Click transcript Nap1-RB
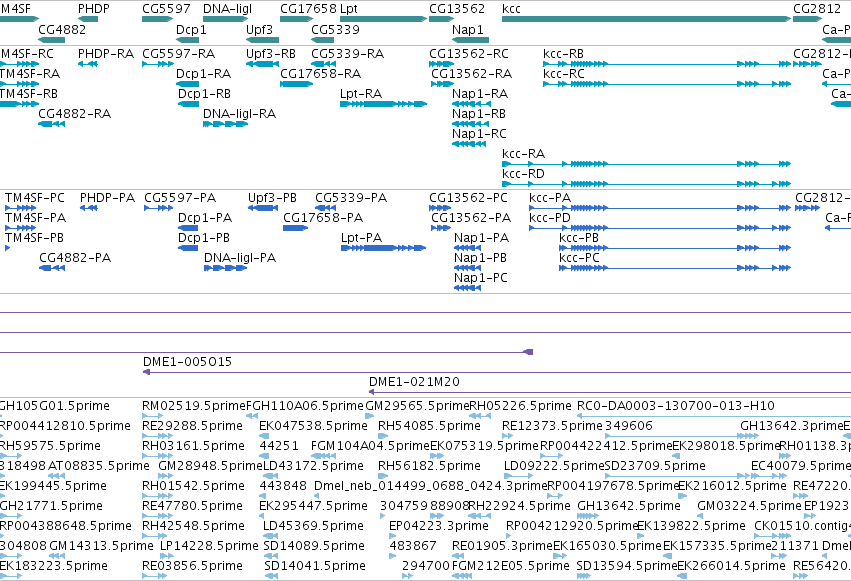 [471, 124]
